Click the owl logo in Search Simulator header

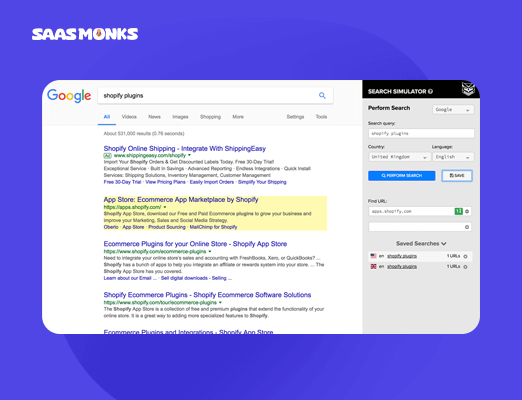tap(468, 89)
